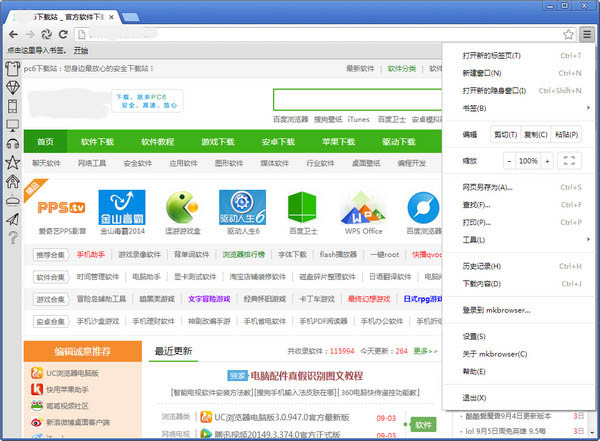Screen dimensions: 600x441
Task: Click the 更多>> link
Action: click(x=426, y=351)
